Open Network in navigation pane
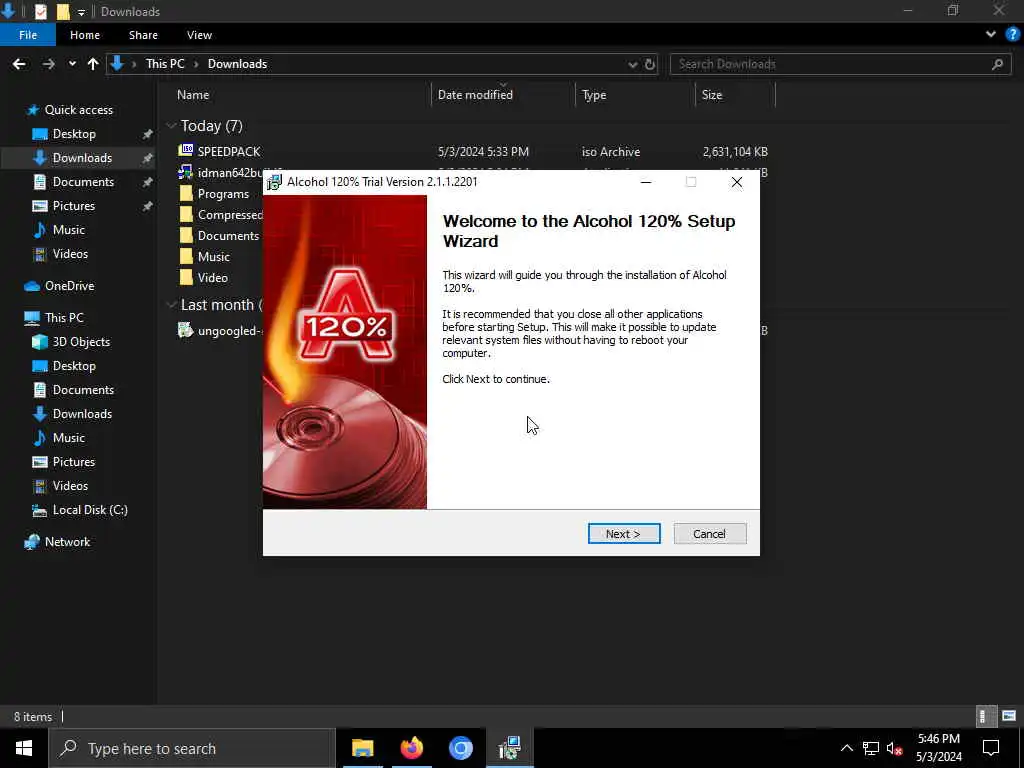The height and width of the screenshot is (768, 1024). (x=67, y=541)
